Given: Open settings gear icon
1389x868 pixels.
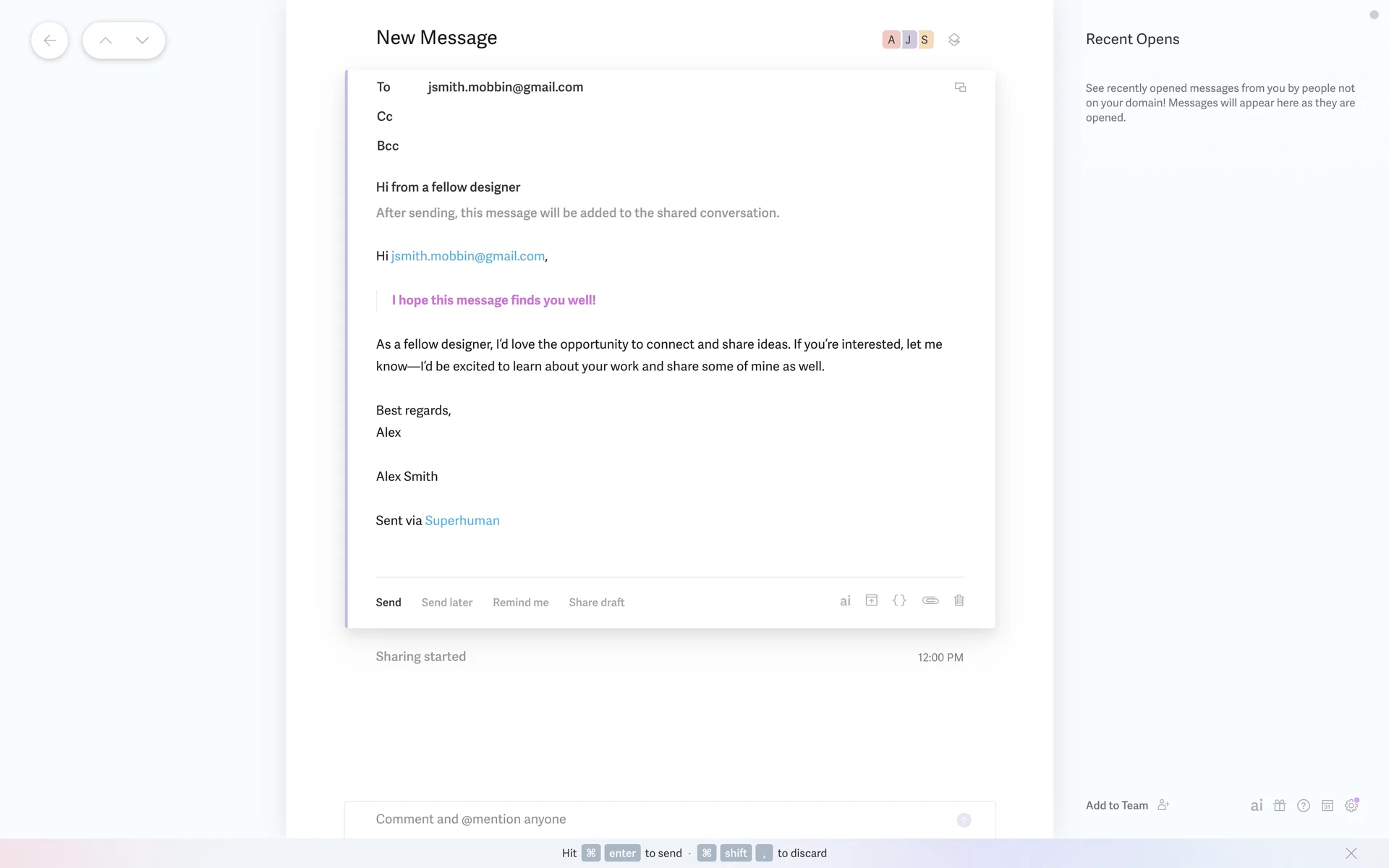Looking at the screenshot, I should pyautogui.click(x=1351, y=805).
